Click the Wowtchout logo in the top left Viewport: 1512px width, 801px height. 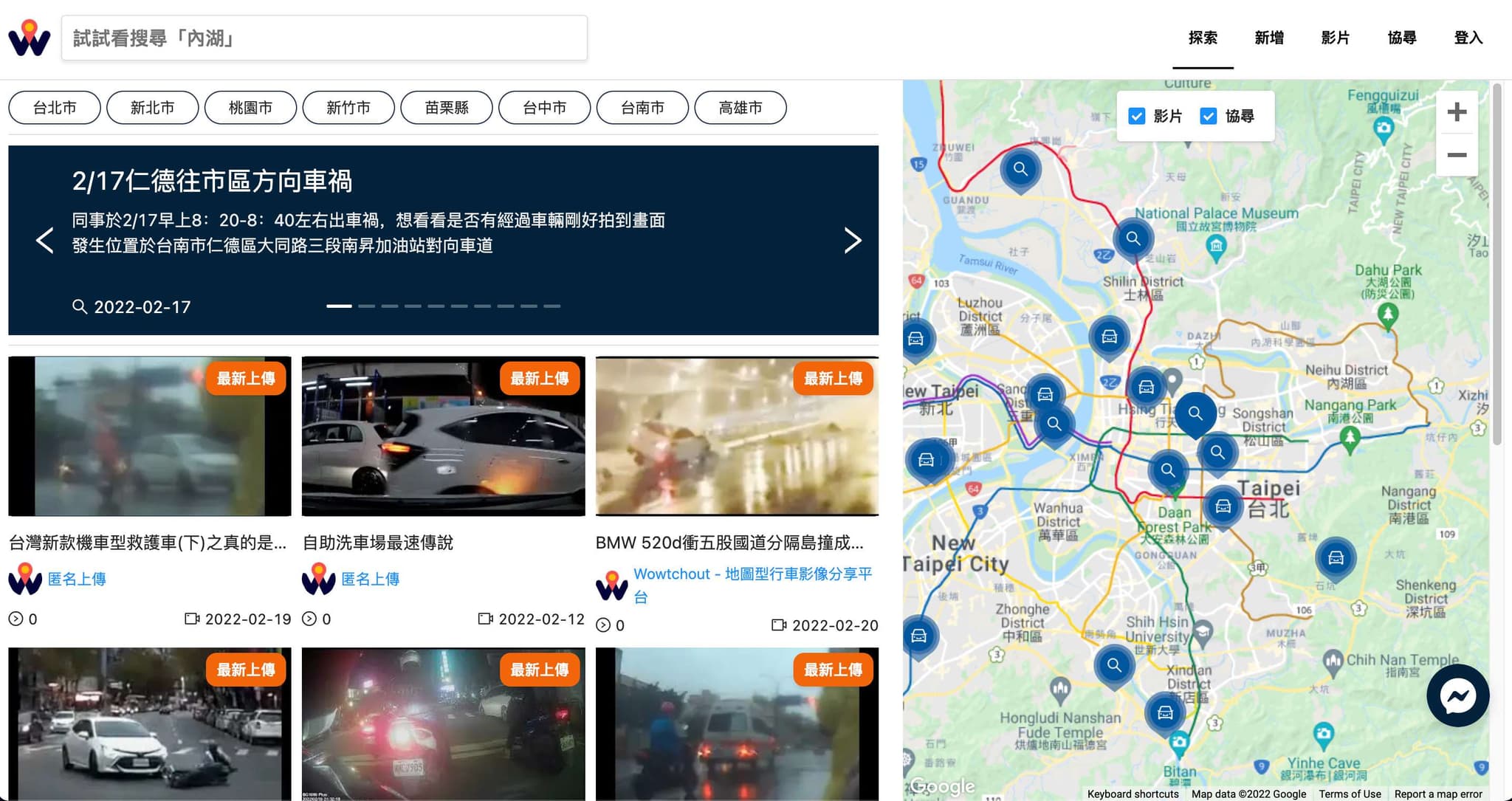(30, 37)
